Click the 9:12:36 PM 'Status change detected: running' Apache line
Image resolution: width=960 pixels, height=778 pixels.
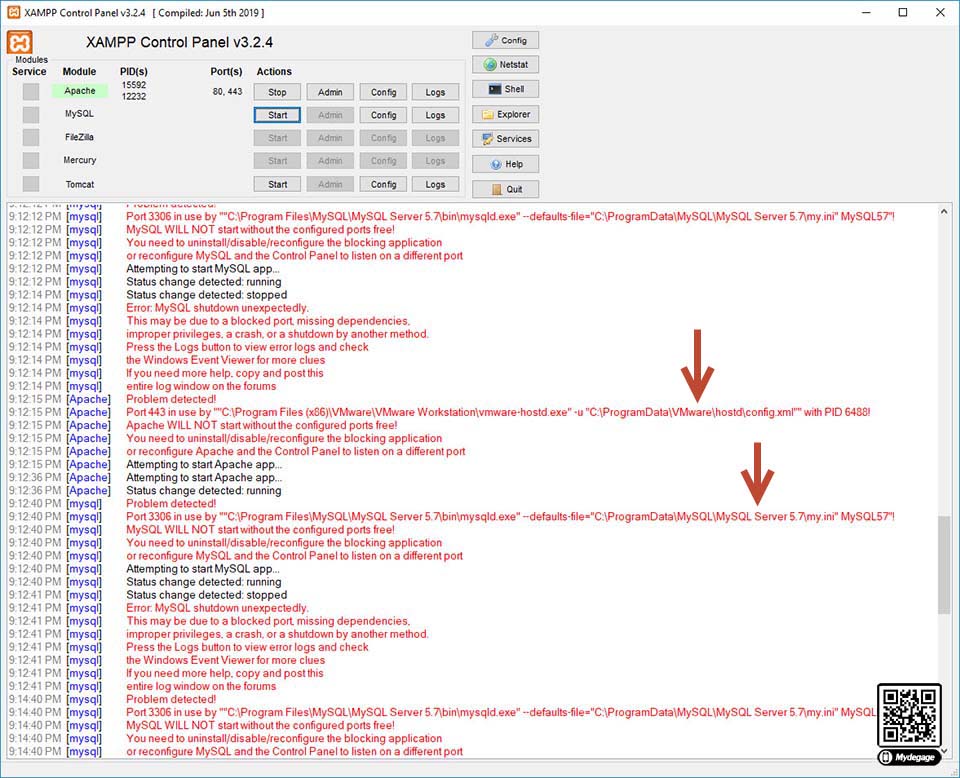point(204,491)
